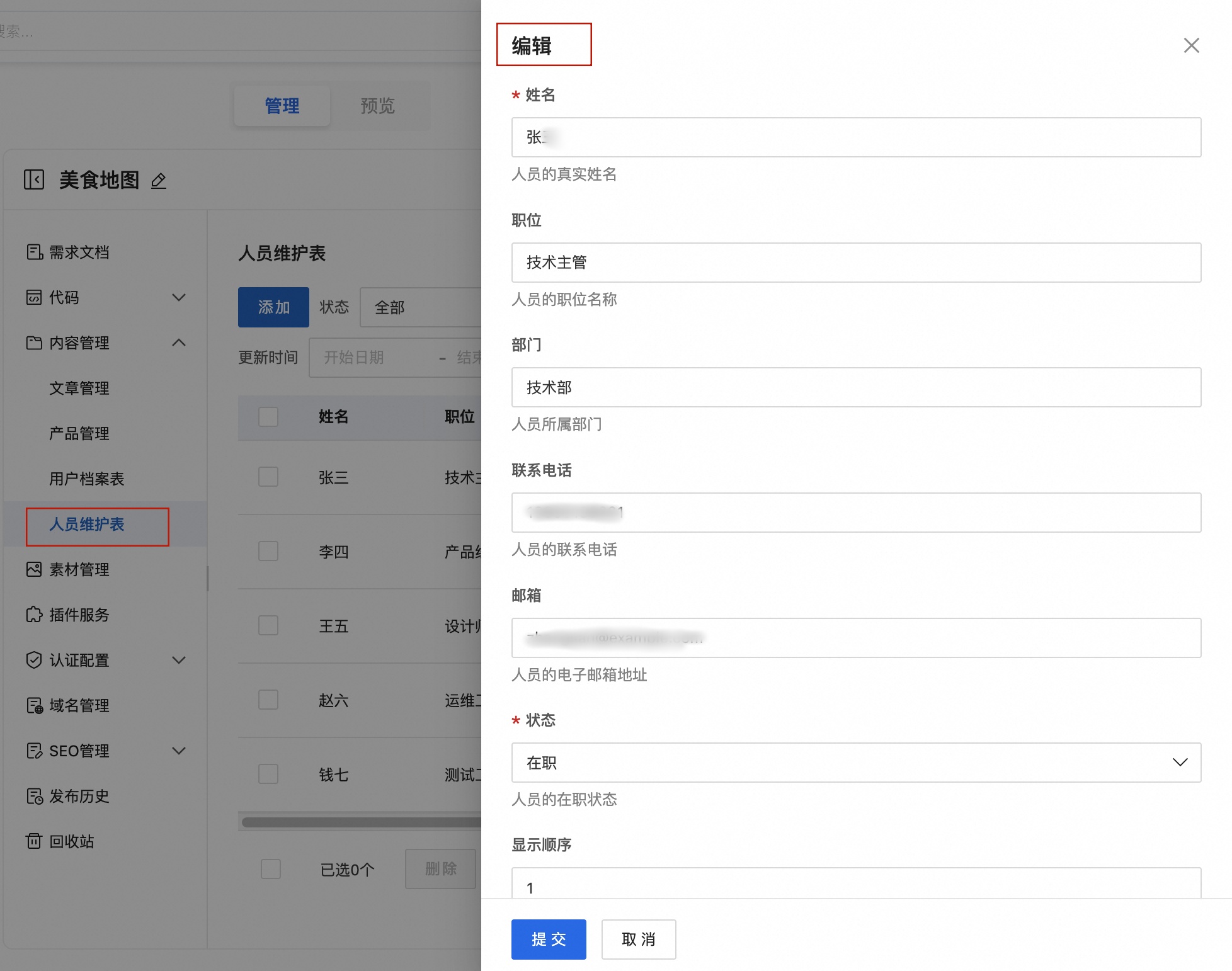Open 文章管理 from the content menu
The image size is (1232, 971).
coord(79,388)
